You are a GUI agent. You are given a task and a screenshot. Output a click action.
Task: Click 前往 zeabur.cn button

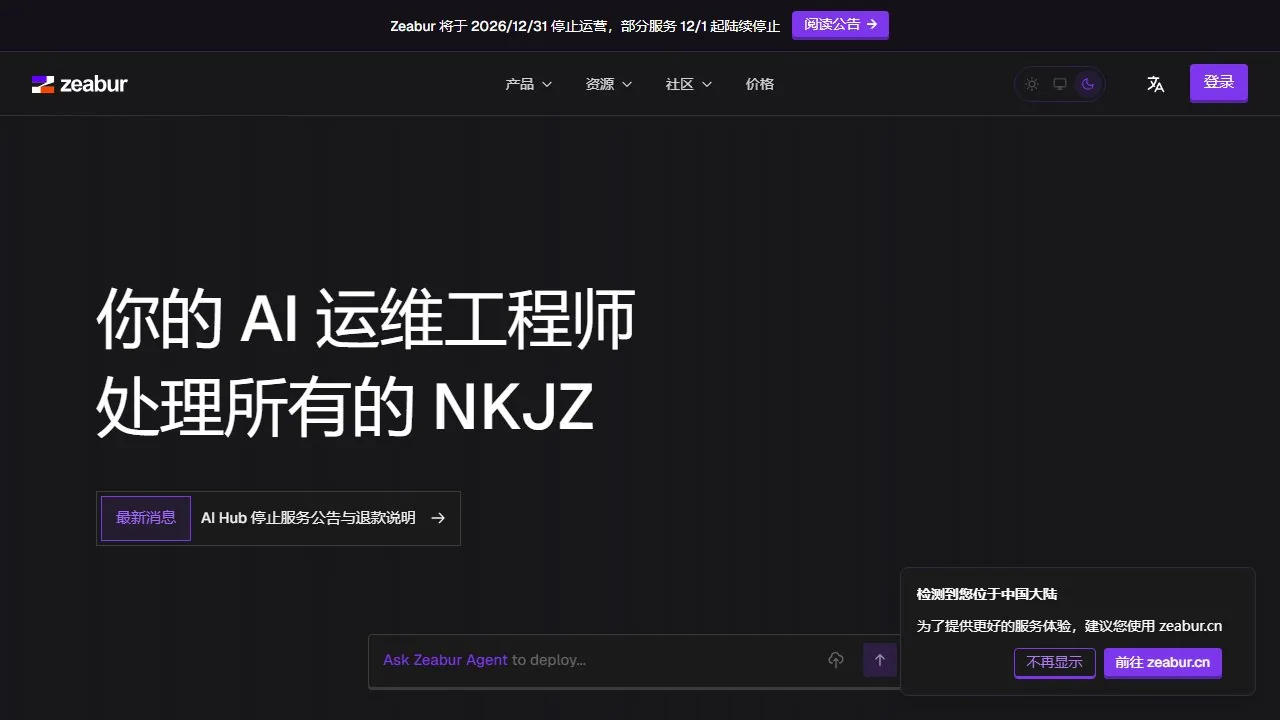tap(1163, 663)
